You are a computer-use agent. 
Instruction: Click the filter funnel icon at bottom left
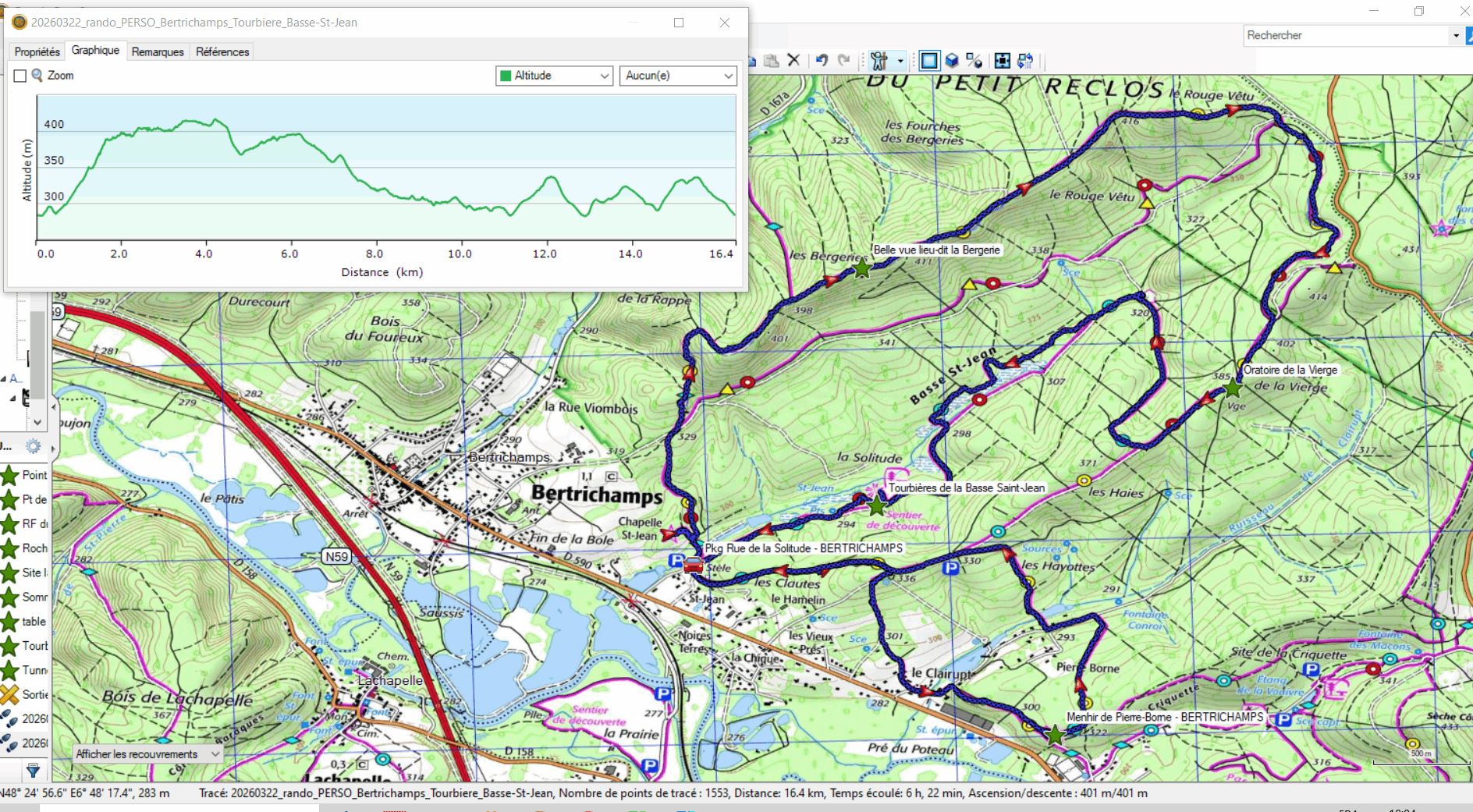[x=33, y=771]
